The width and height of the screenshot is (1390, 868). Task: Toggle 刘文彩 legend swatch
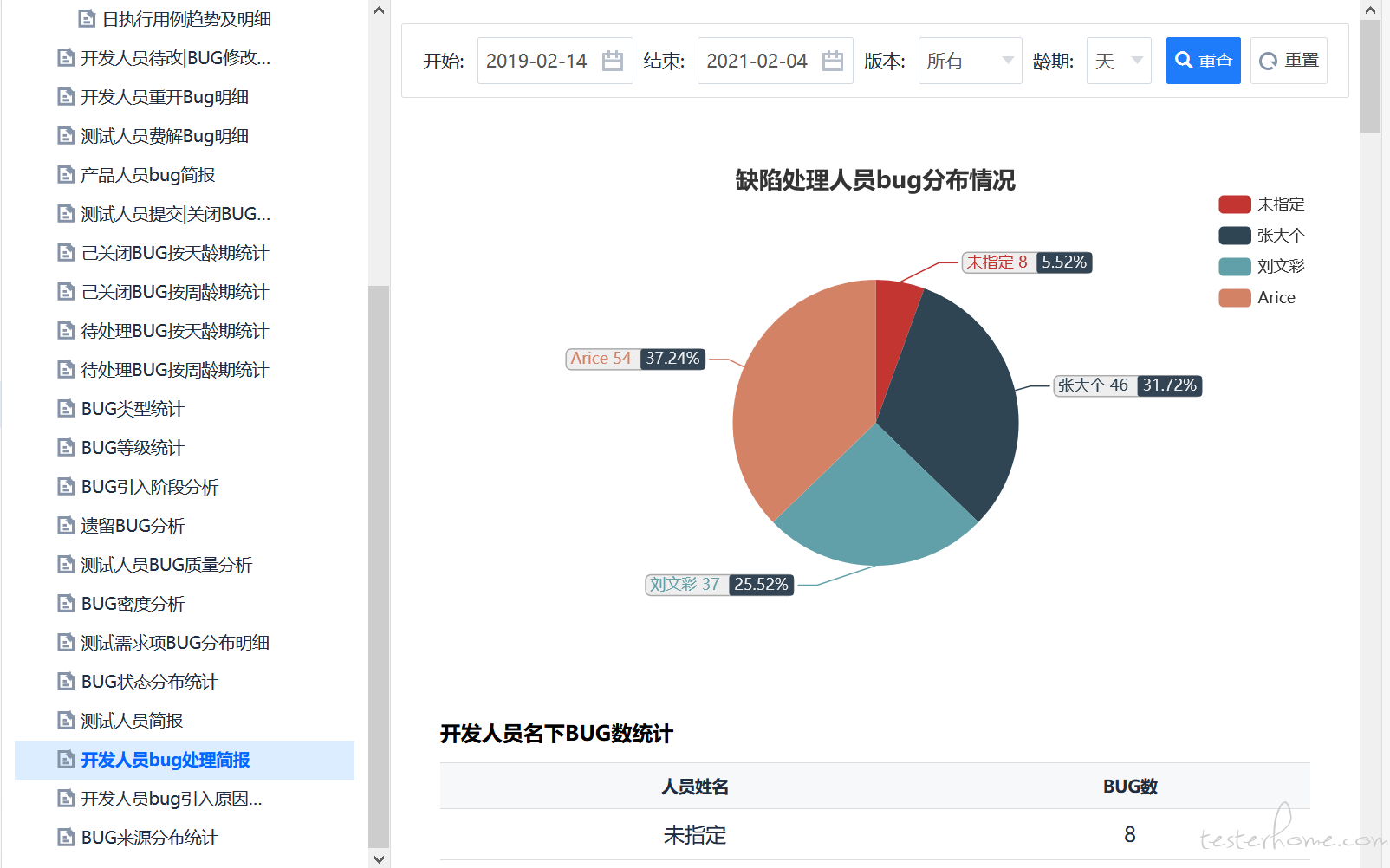(1235, 267)
